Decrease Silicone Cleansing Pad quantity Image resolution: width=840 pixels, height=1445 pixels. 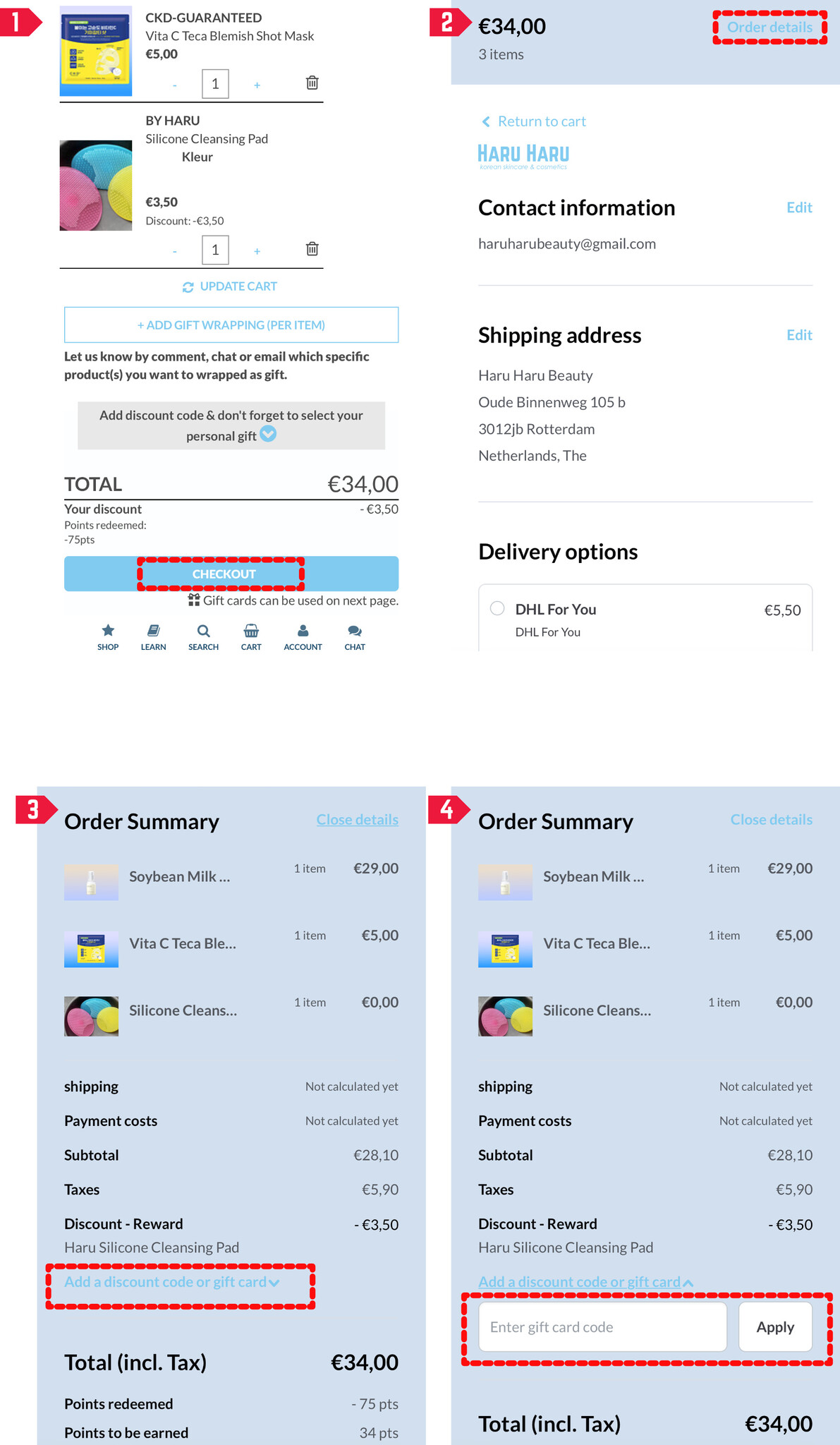click(x=175, y=251)
